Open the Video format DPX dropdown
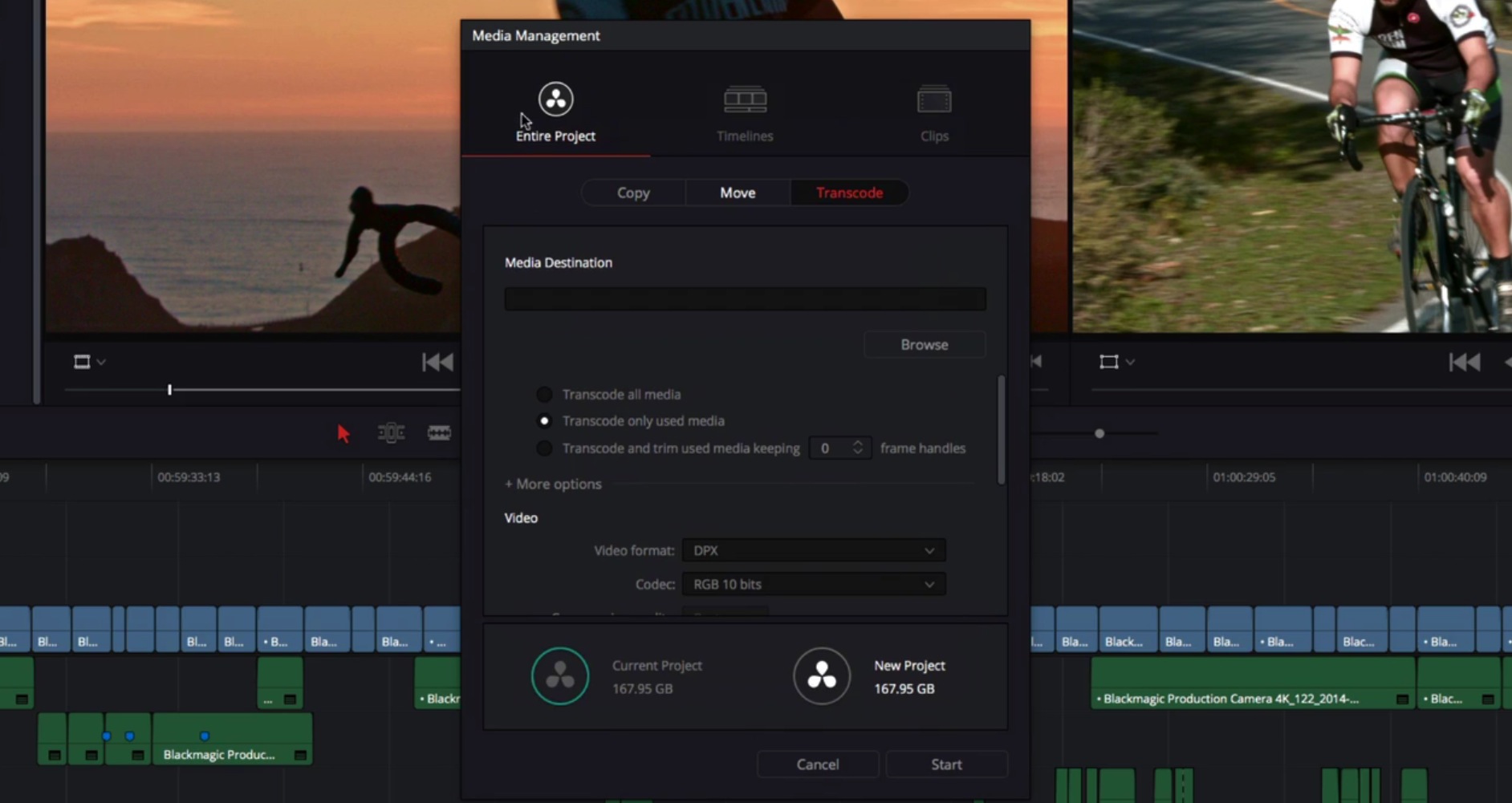This screenshot has width=1512, height=803. click(813, 551)
